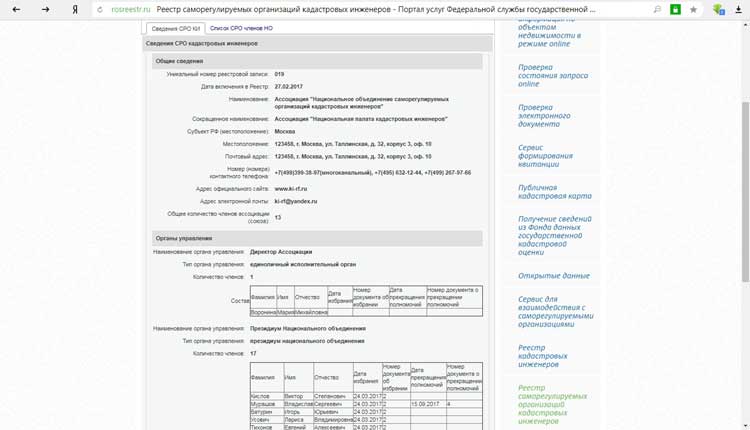Switch to the Список СРО членов НО tab

pos(241,28)
